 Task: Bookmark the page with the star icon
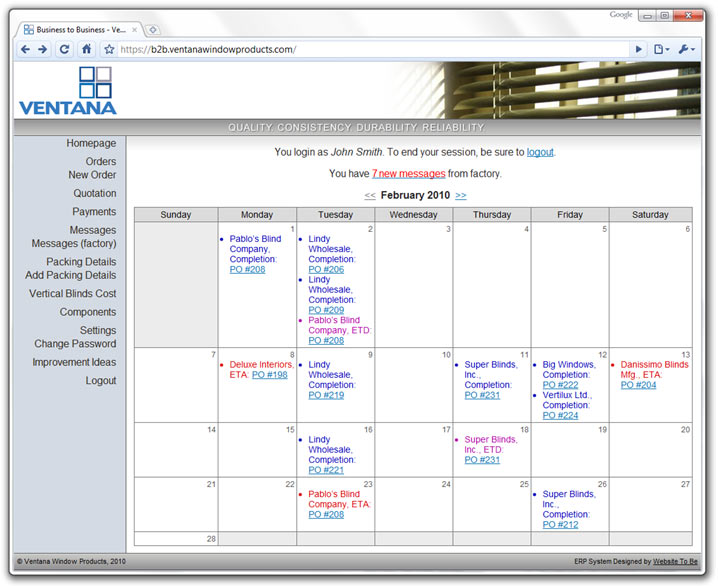click(109, 49)
